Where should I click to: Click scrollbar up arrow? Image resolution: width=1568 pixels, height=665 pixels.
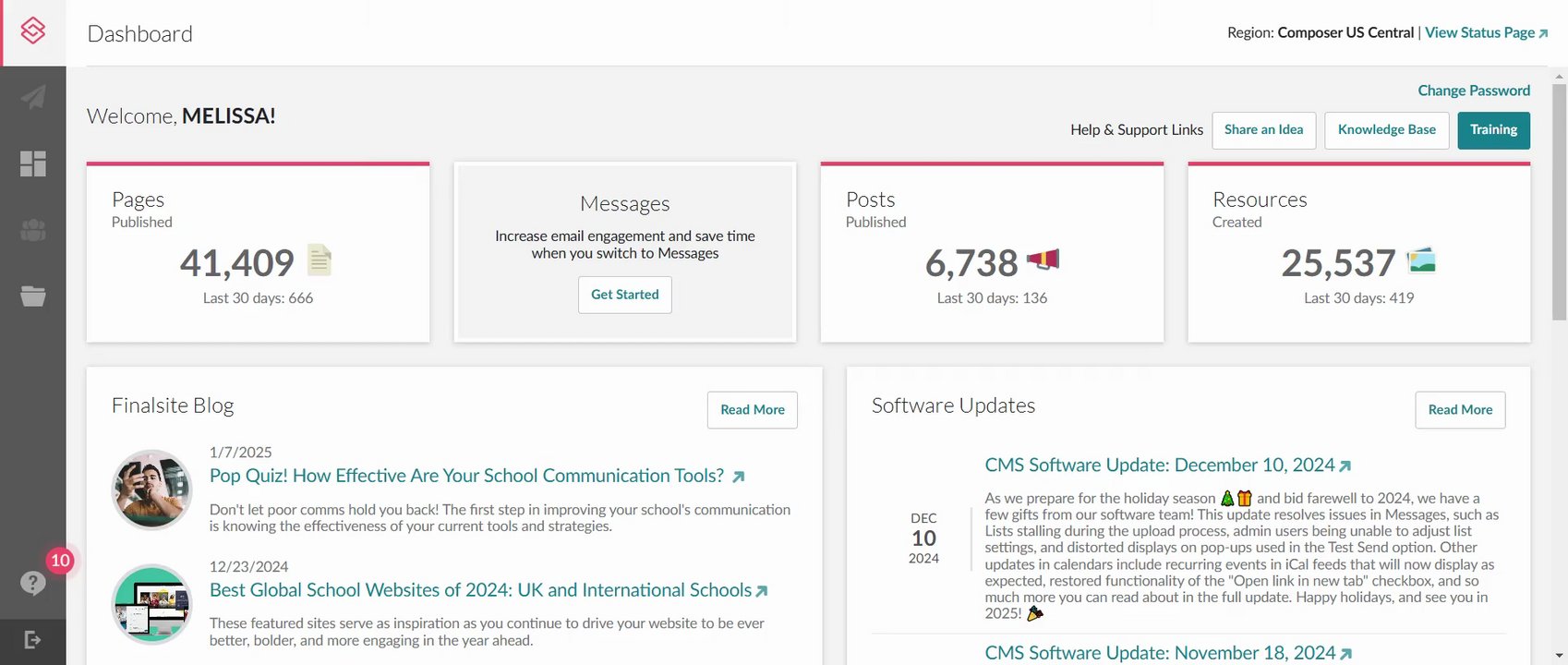click(x=1559, y=75)
